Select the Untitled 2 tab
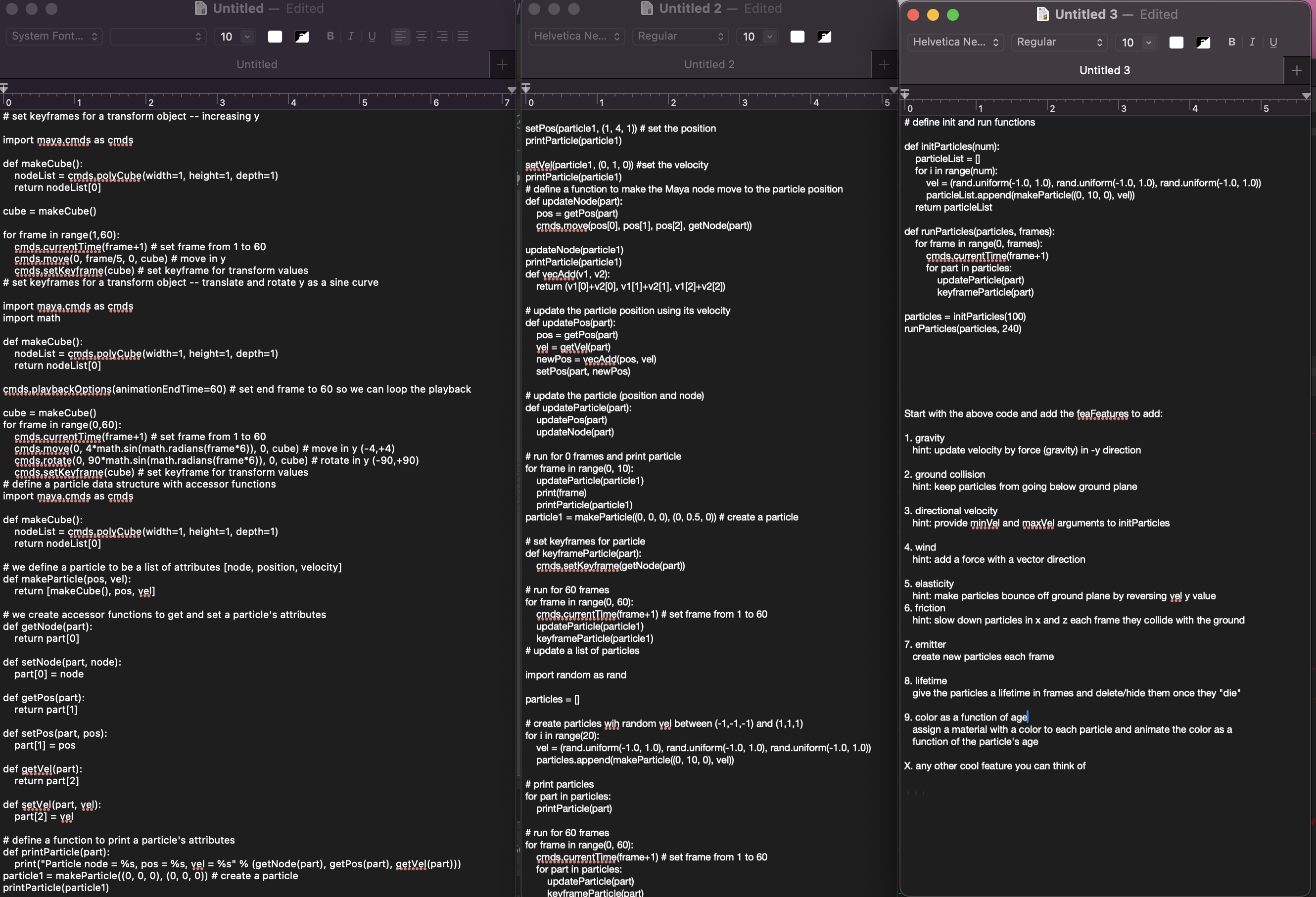The width and height of the screenshot is (1316, 897). click(708, 64)
